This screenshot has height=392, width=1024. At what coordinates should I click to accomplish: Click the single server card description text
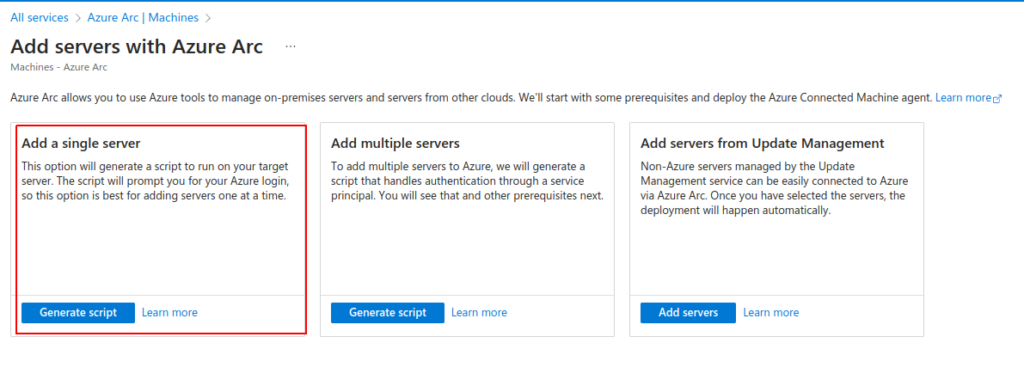pyautogui.click(x=155, y=181)
